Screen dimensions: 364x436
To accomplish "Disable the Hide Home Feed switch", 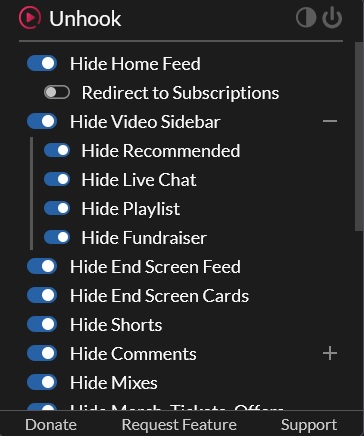I will tap(42, 63).
